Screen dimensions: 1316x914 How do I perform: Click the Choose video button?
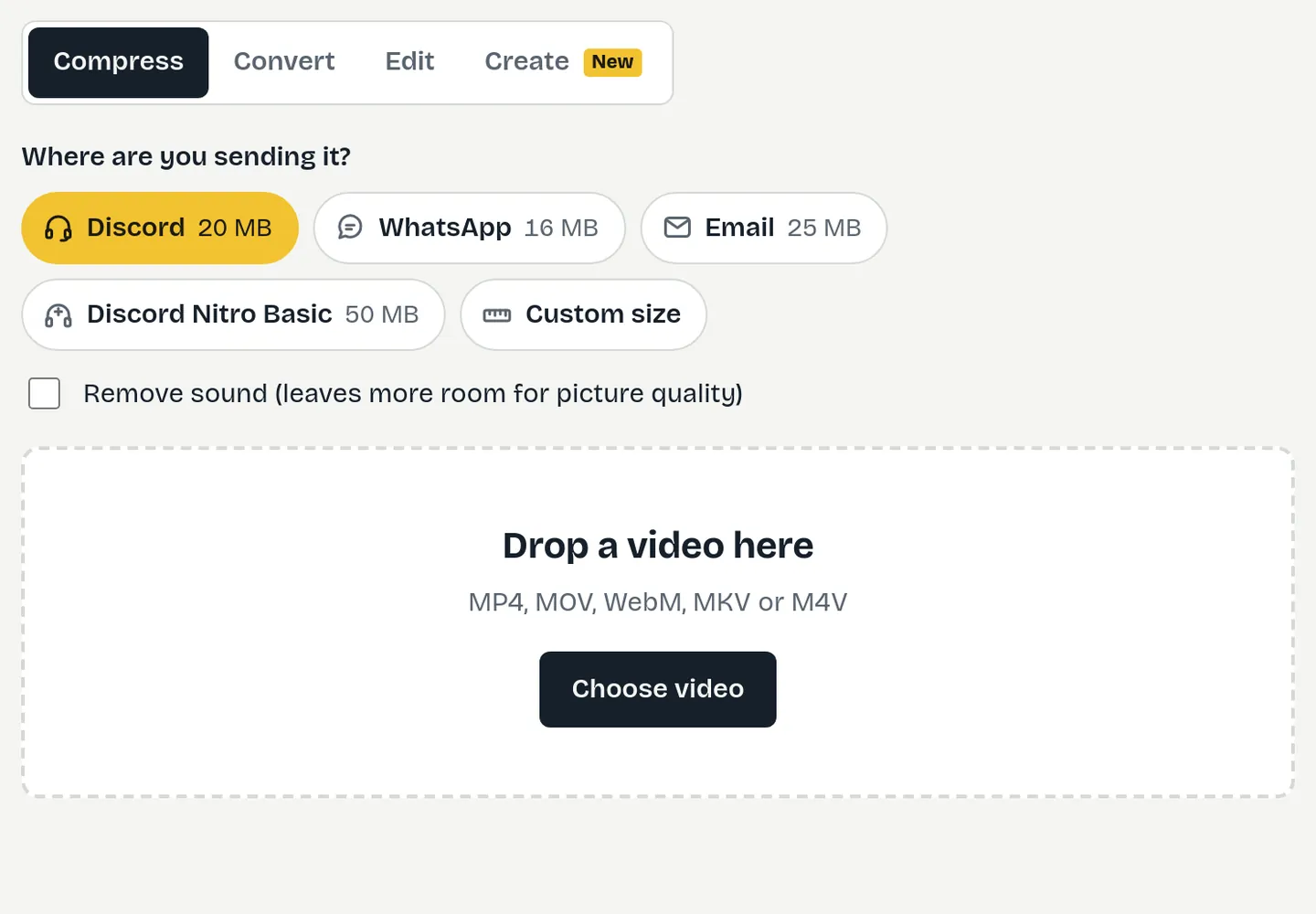tap(658, 689)
